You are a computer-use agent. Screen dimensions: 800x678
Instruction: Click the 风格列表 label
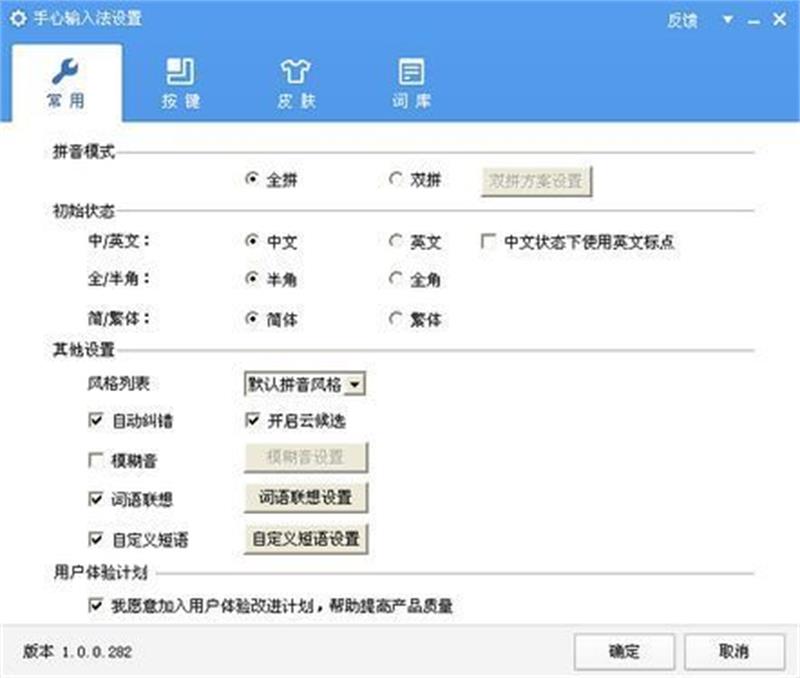(x=118, y=383)
